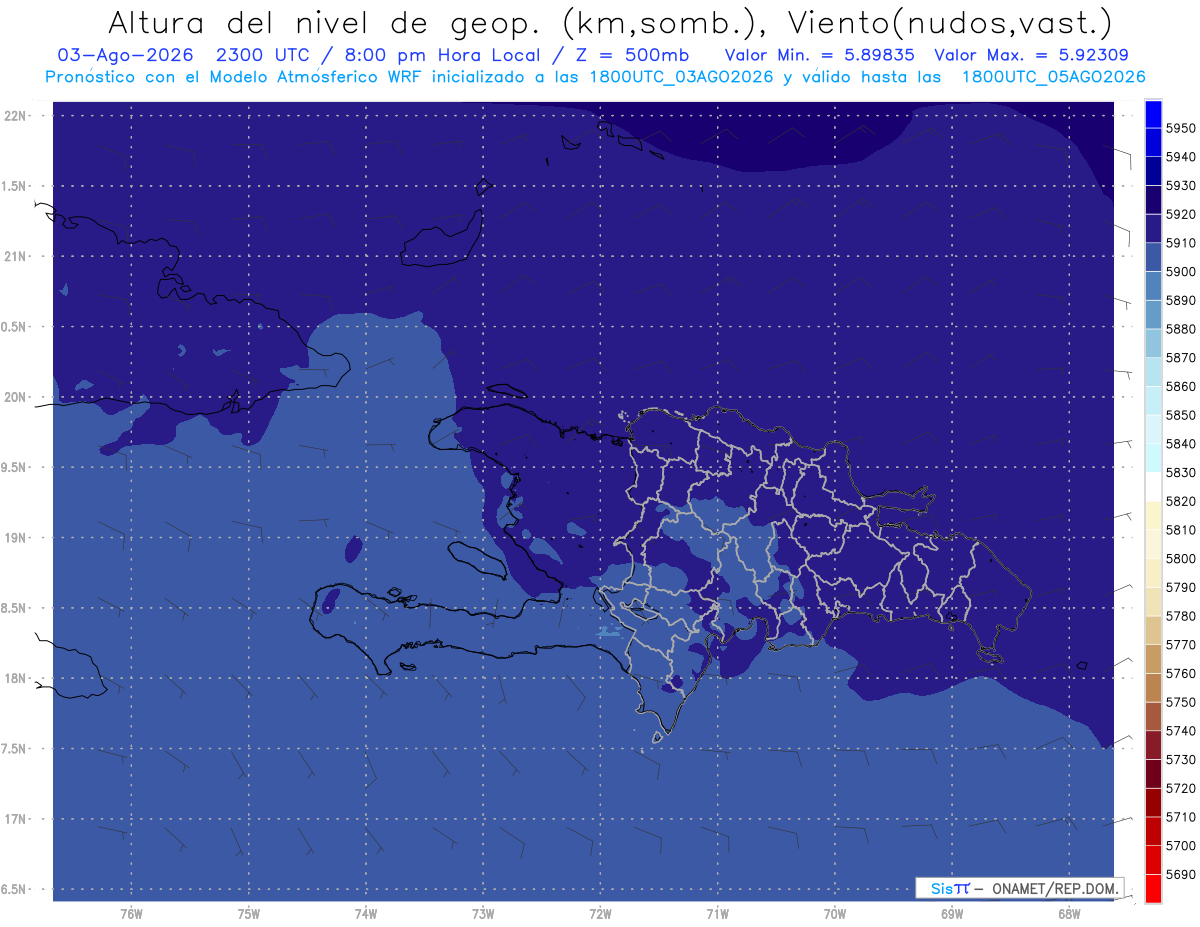Click the longitude label 74W
This screenshot has height=927, width=1200.
(366, 914)
